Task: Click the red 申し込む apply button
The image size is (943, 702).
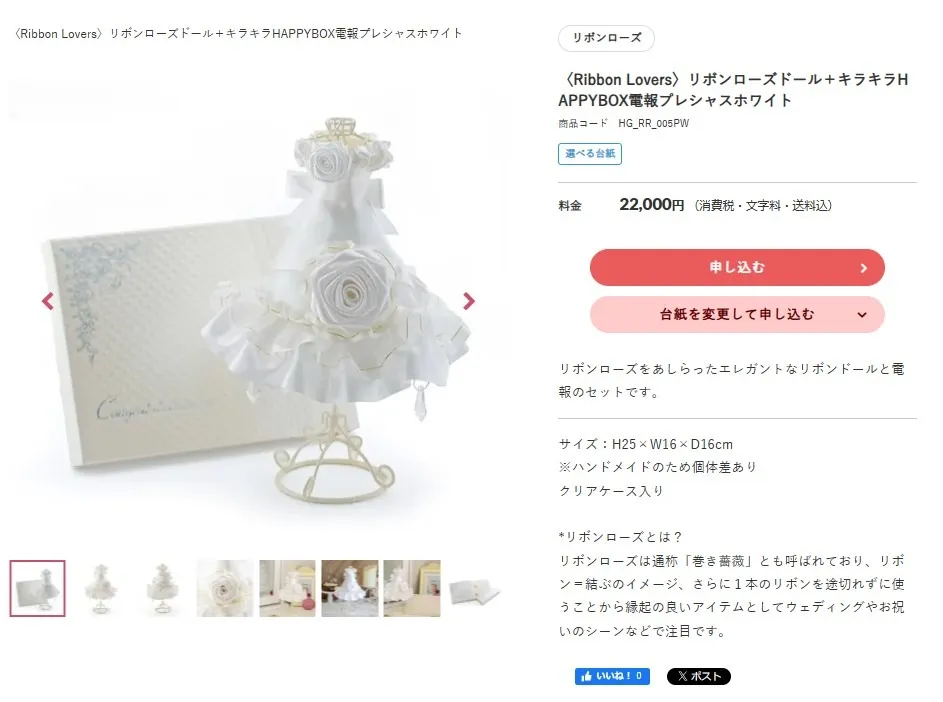Action: click(x=737, y=267)
